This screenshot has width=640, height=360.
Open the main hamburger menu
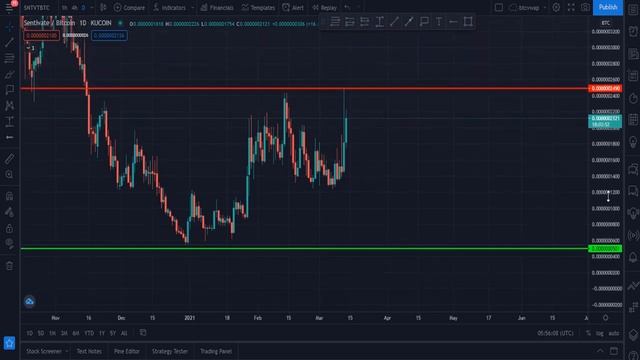click(x=9, y=7)
